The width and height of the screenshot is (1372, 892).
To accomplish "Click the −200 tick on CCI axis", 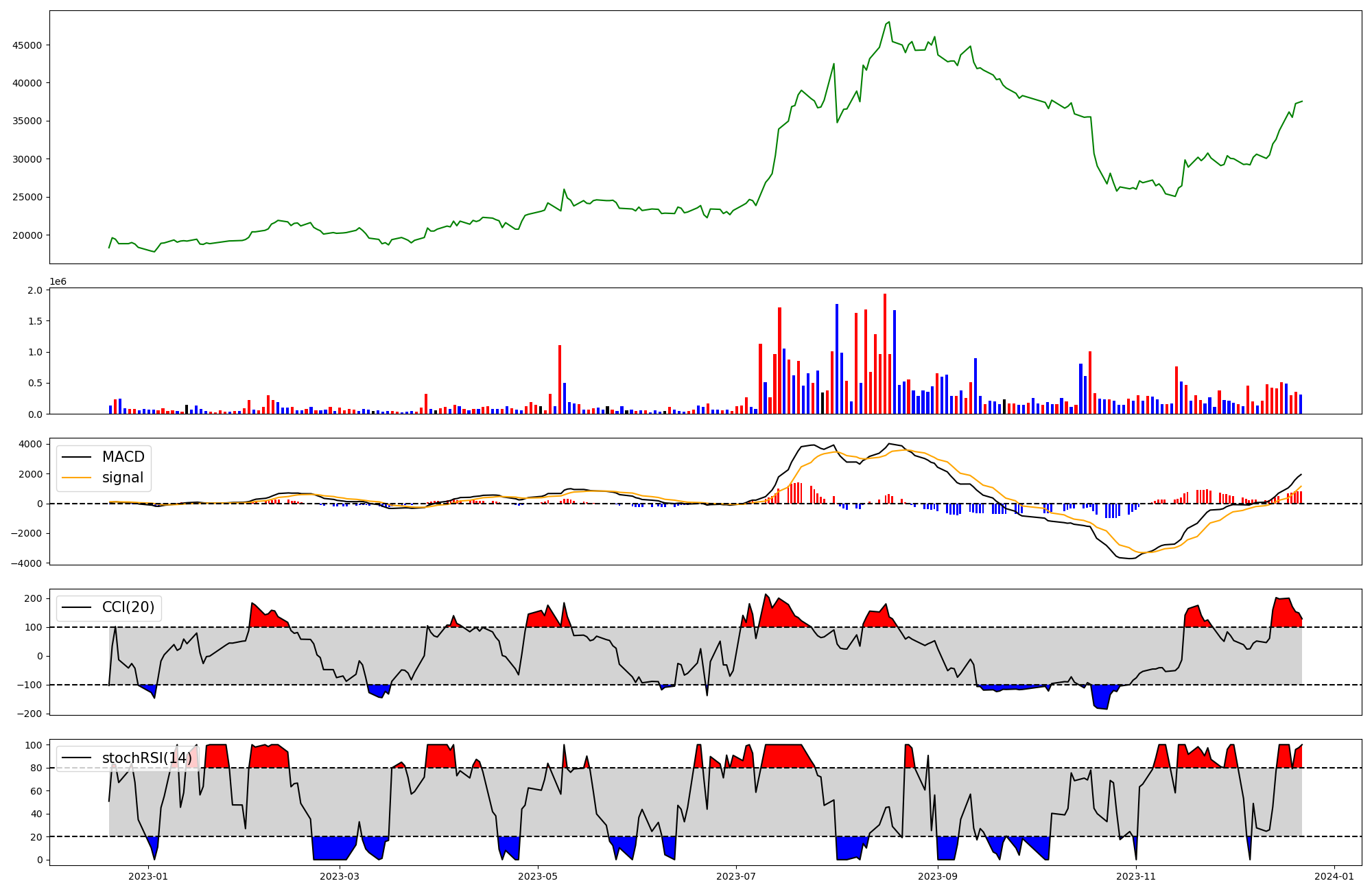I will pos(29,714).
